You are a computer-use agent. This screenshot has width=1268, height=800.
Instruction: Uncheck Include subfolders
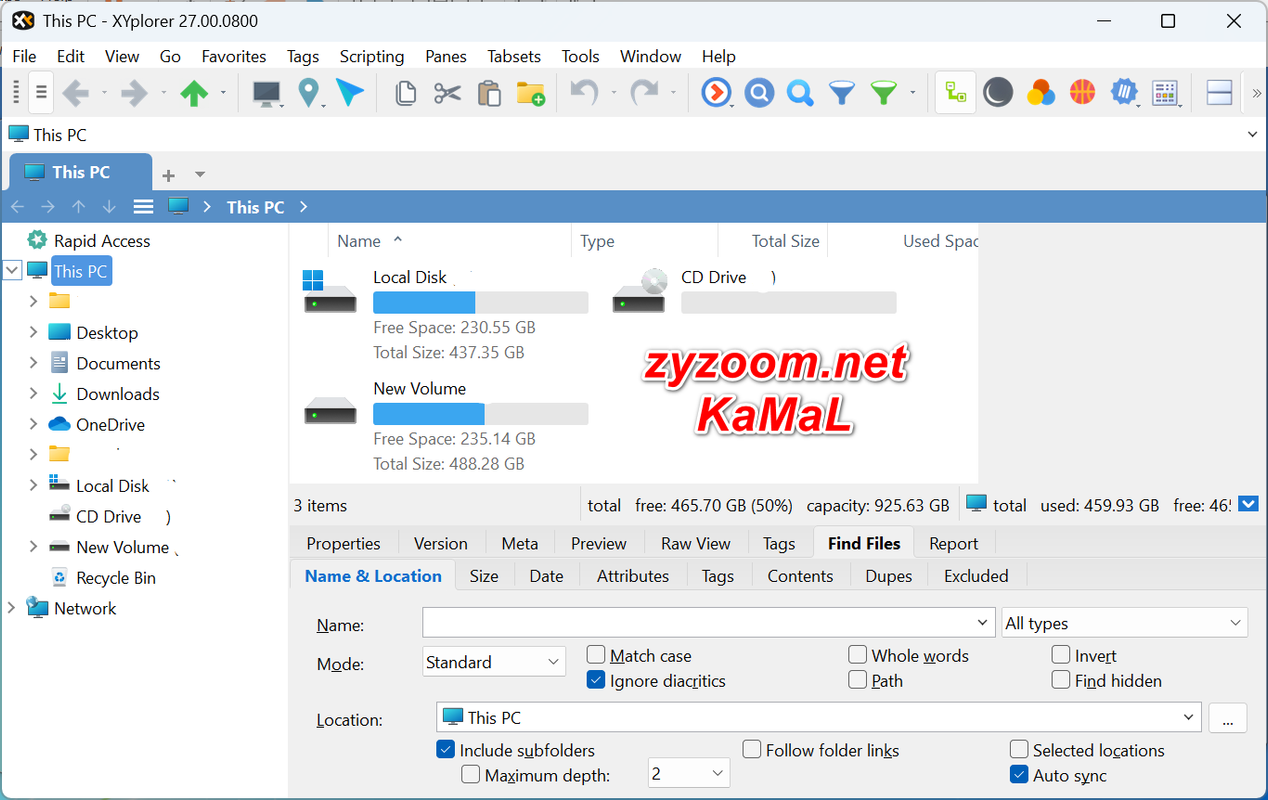(x=446, y=749)
